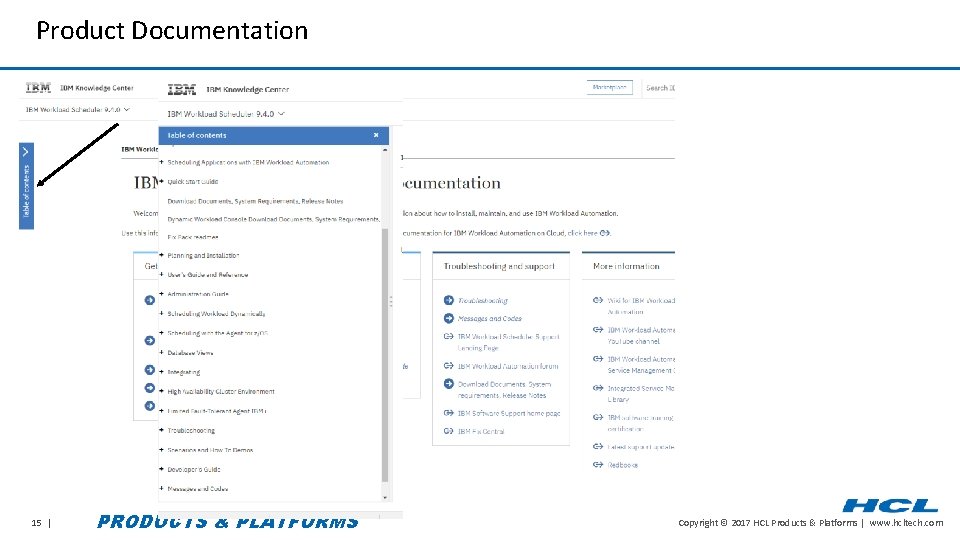Expand the Planning and Installation node
960x540 pixels.
pos(162,255)
